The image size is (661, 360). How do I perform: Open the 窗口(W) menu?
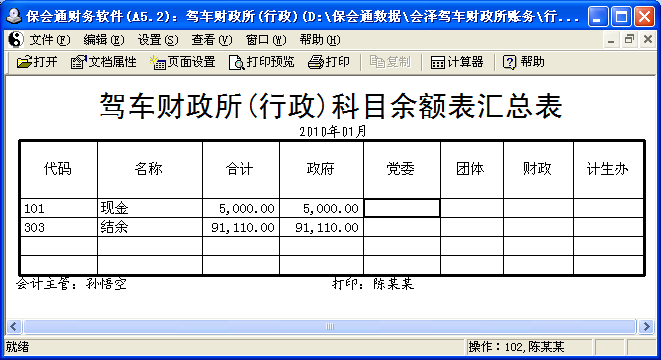[266, 40]
